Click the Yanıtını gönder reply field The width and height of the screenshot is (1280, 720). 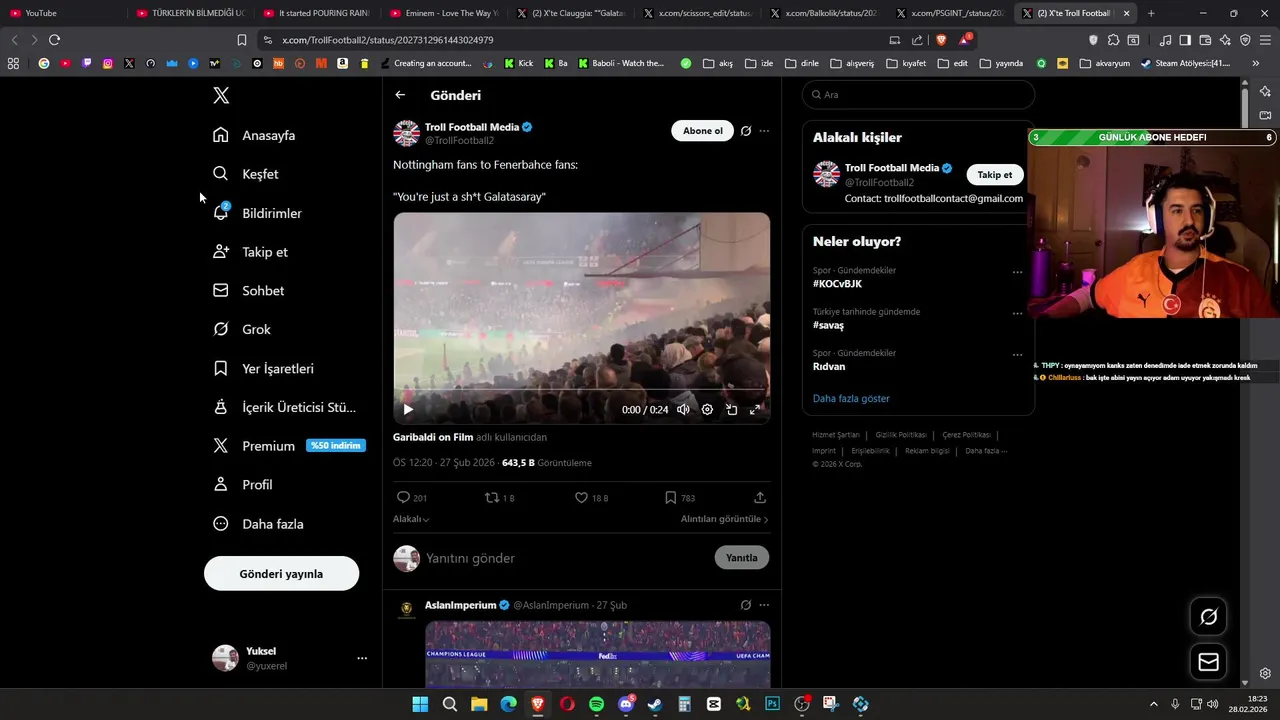pos(565,558)
